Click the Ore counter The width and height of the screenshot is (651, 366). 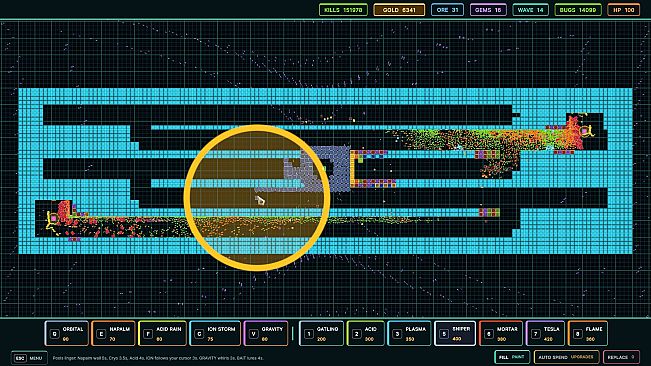click(447, 10)
